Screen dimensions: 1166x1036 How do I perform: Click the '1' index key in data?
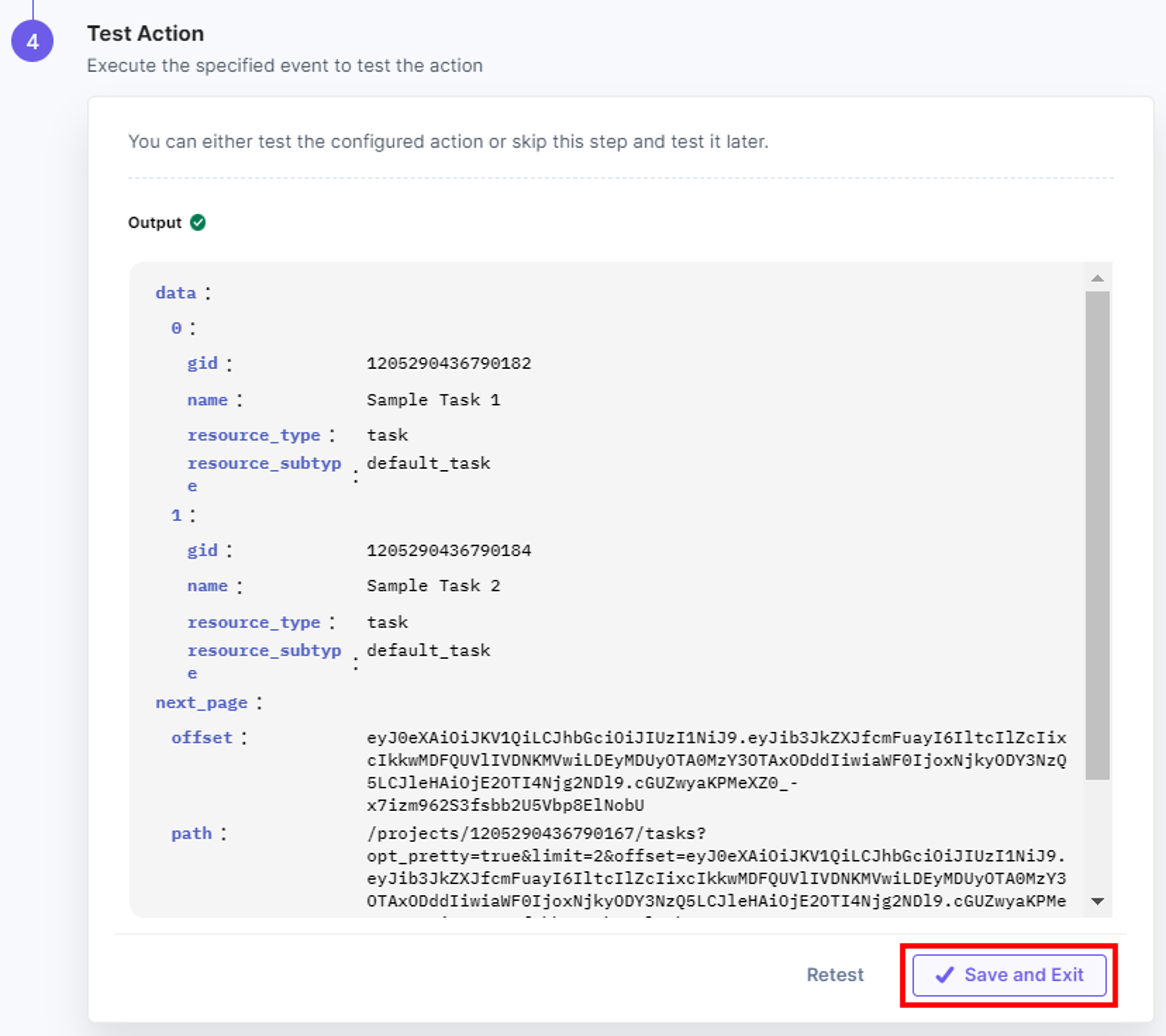[x=176, y=515]
